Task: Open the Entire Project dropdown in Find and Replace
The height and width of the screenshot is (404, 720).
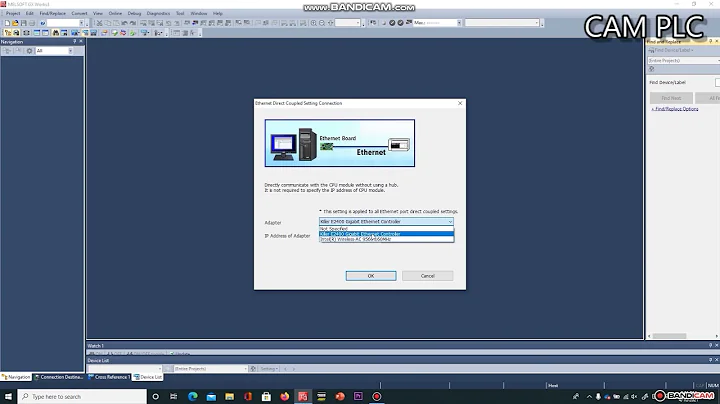Action: pos(684,61)
